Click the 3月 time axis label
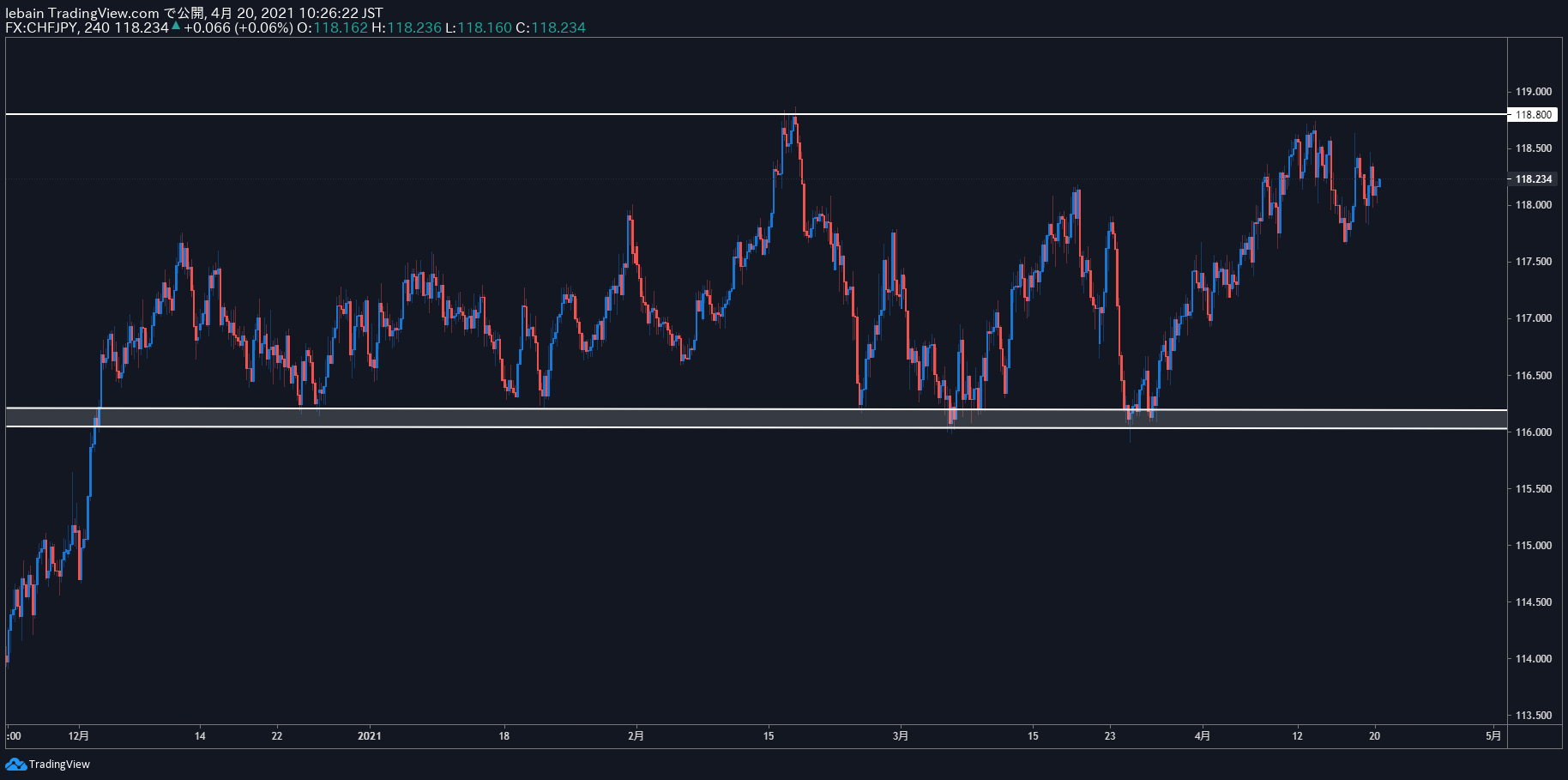 900,735
